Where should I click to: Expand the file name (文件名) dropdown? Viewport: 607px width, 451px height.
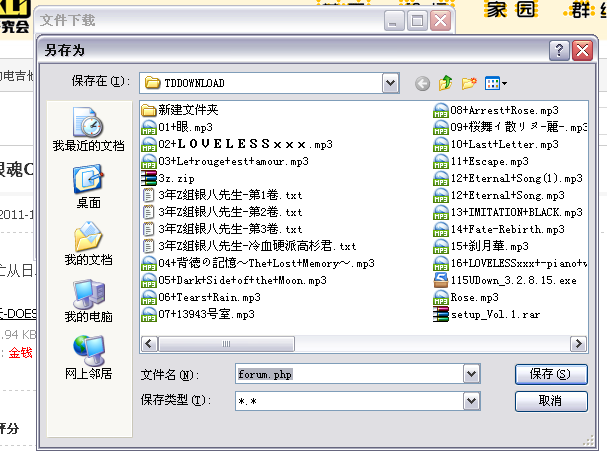(x=471, y=374)
